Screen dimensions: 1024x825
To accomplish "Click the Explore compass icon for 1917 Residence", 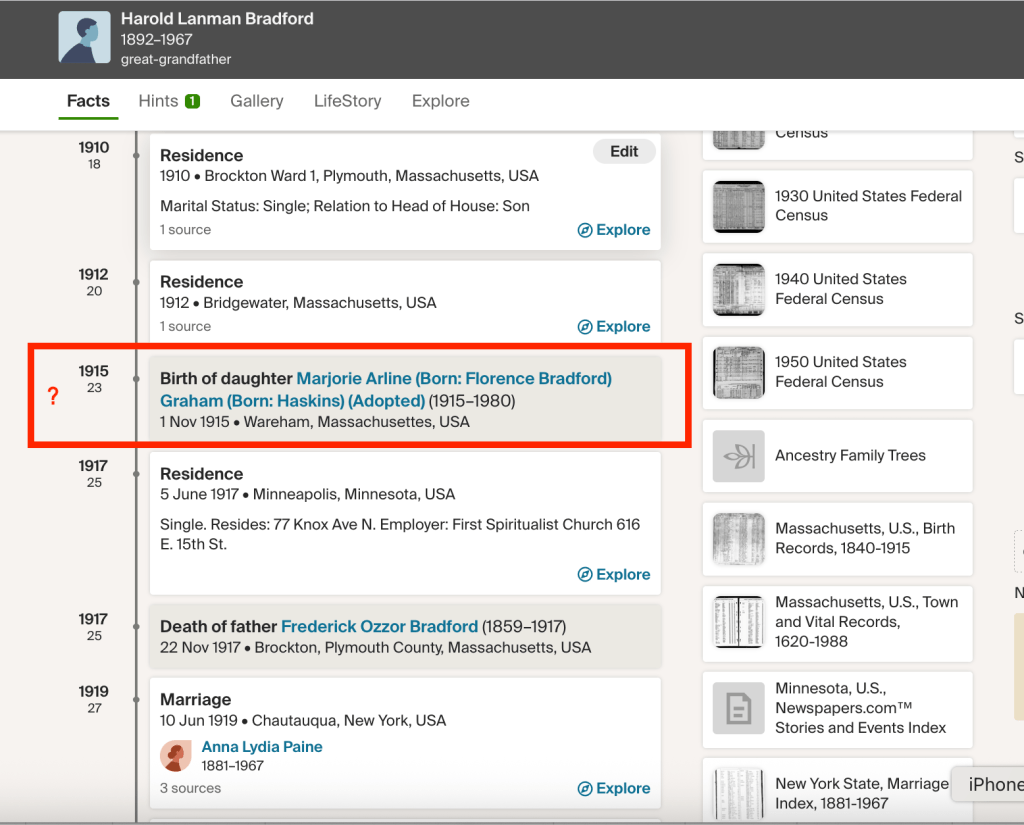I will (585, 575).
